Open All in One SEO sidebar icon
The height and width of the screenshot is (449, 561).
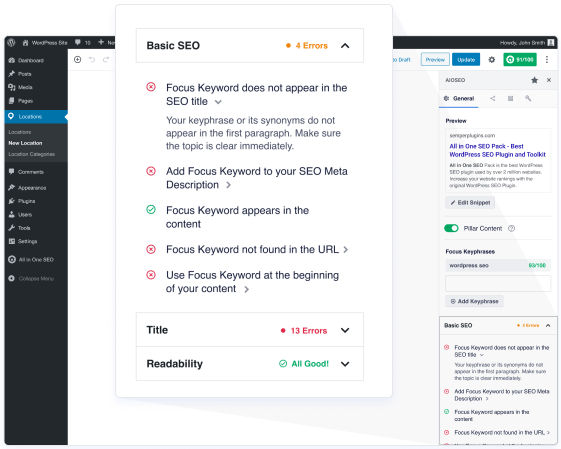12,260
